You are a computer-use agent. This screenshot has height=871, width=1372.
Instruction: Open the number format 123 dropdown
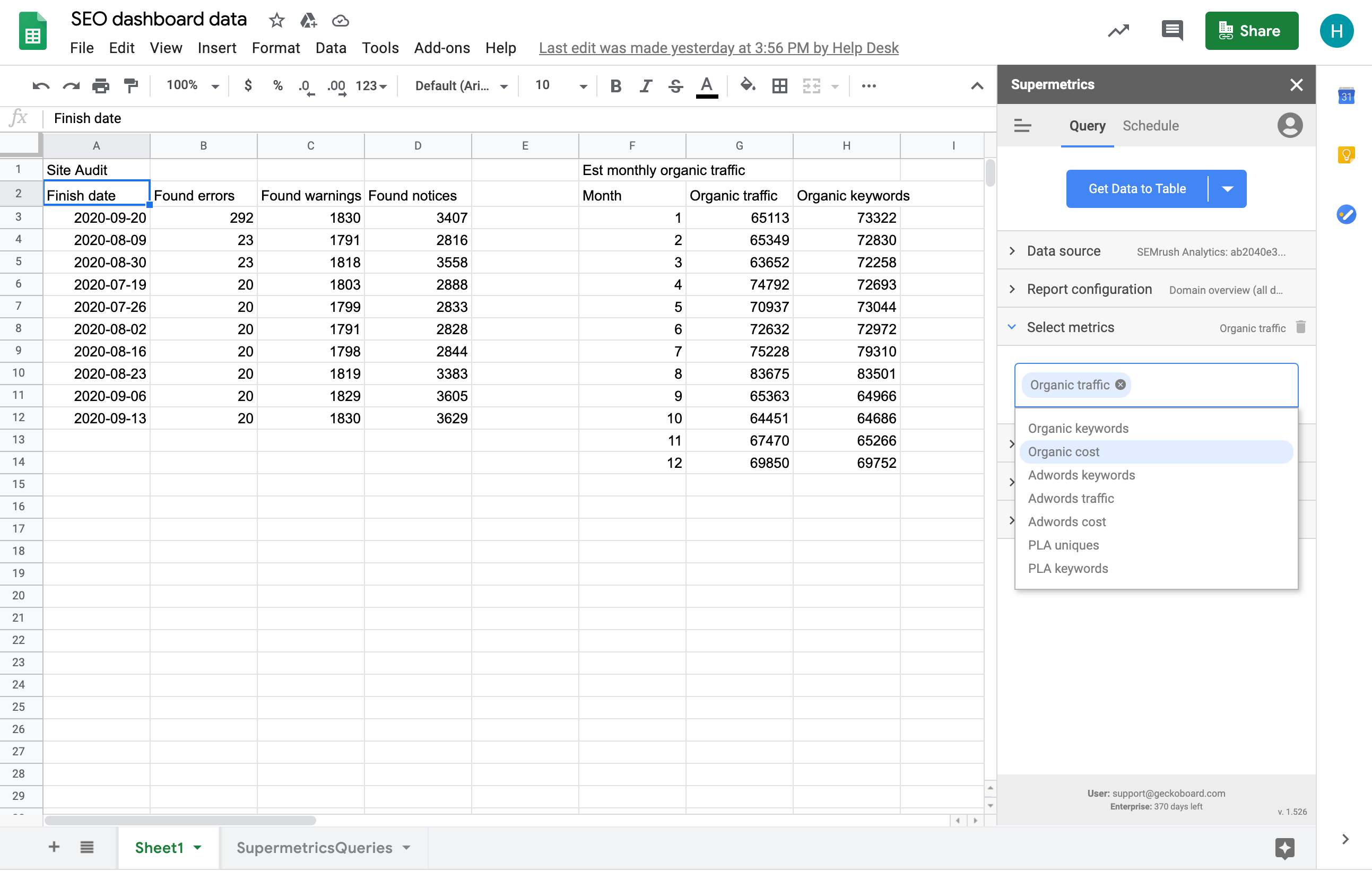371,86
